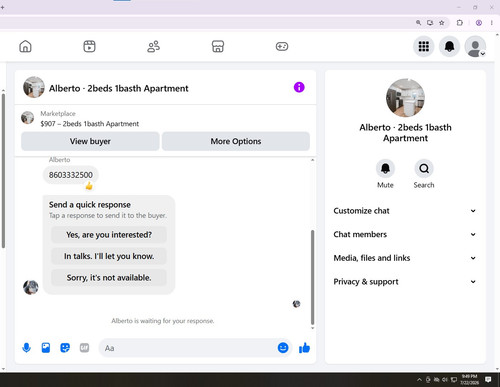
Task: Click the thumbs-up reaction on phone number
Action: pos(89,186)
